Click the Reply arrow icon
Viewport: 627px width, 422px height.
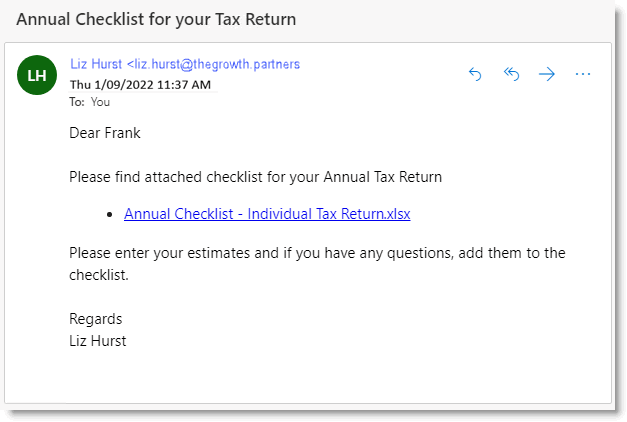[475, 74]
